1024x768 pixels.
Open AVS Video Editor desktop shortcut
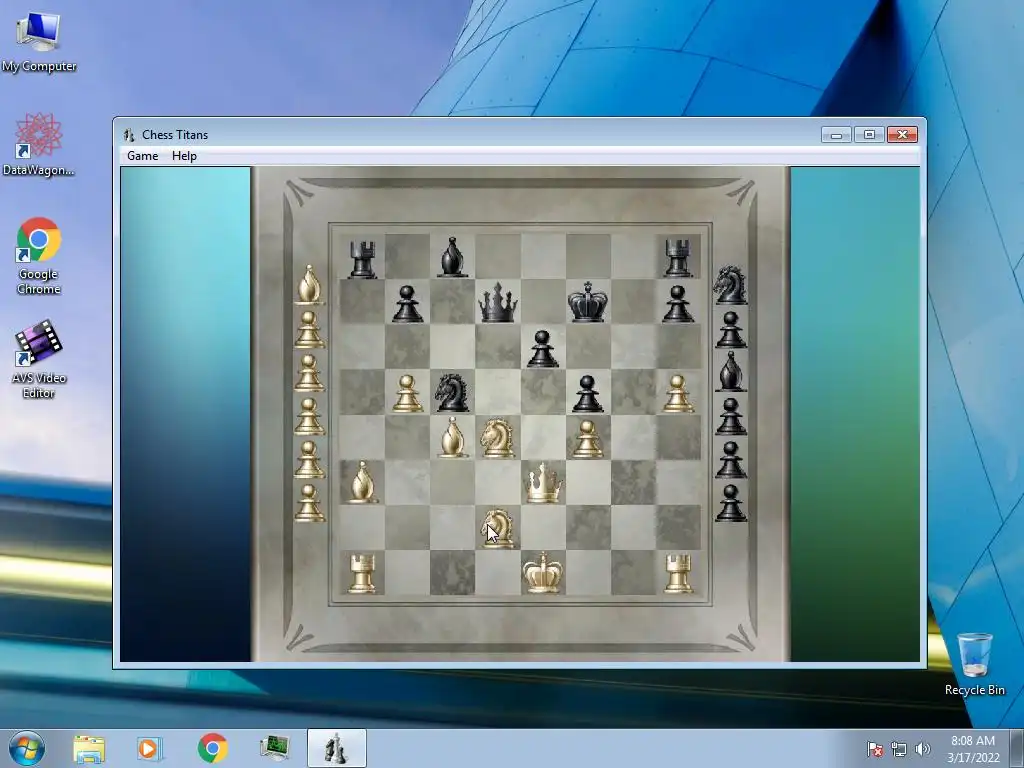tap(39, 359)
